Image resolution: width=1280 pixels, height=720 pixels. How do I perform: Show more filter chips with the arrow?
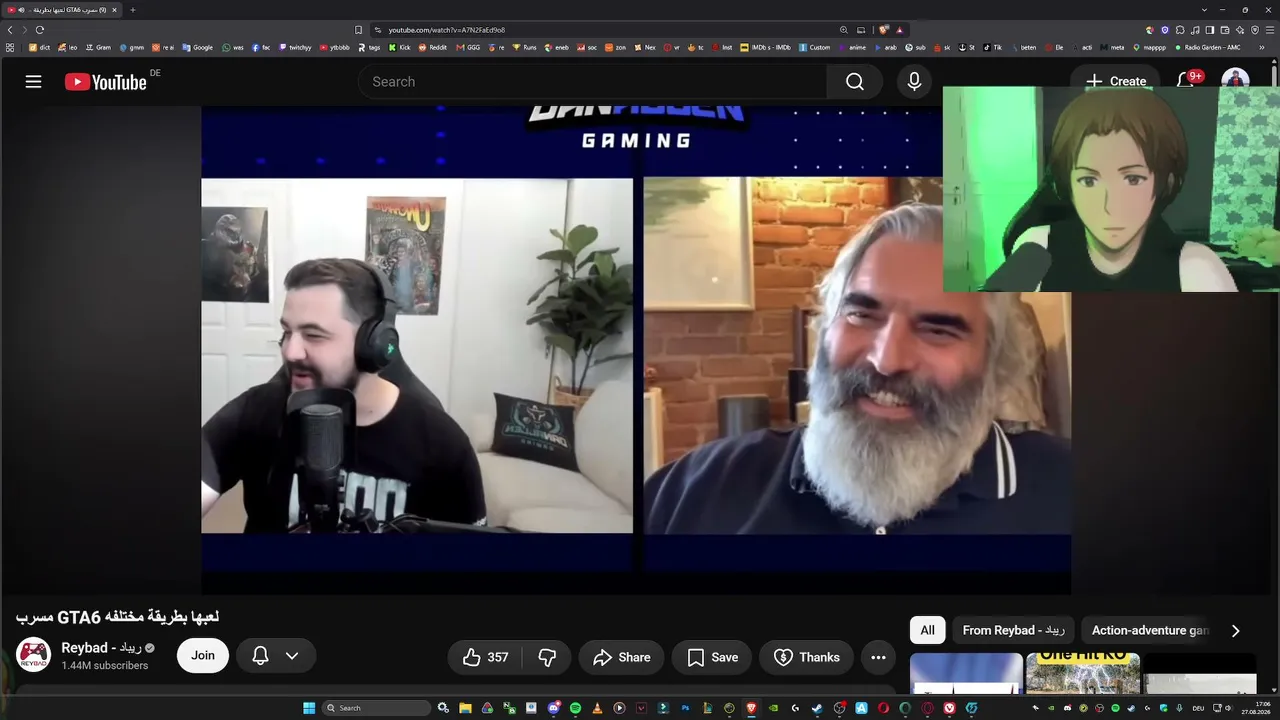click(1235, 630)
